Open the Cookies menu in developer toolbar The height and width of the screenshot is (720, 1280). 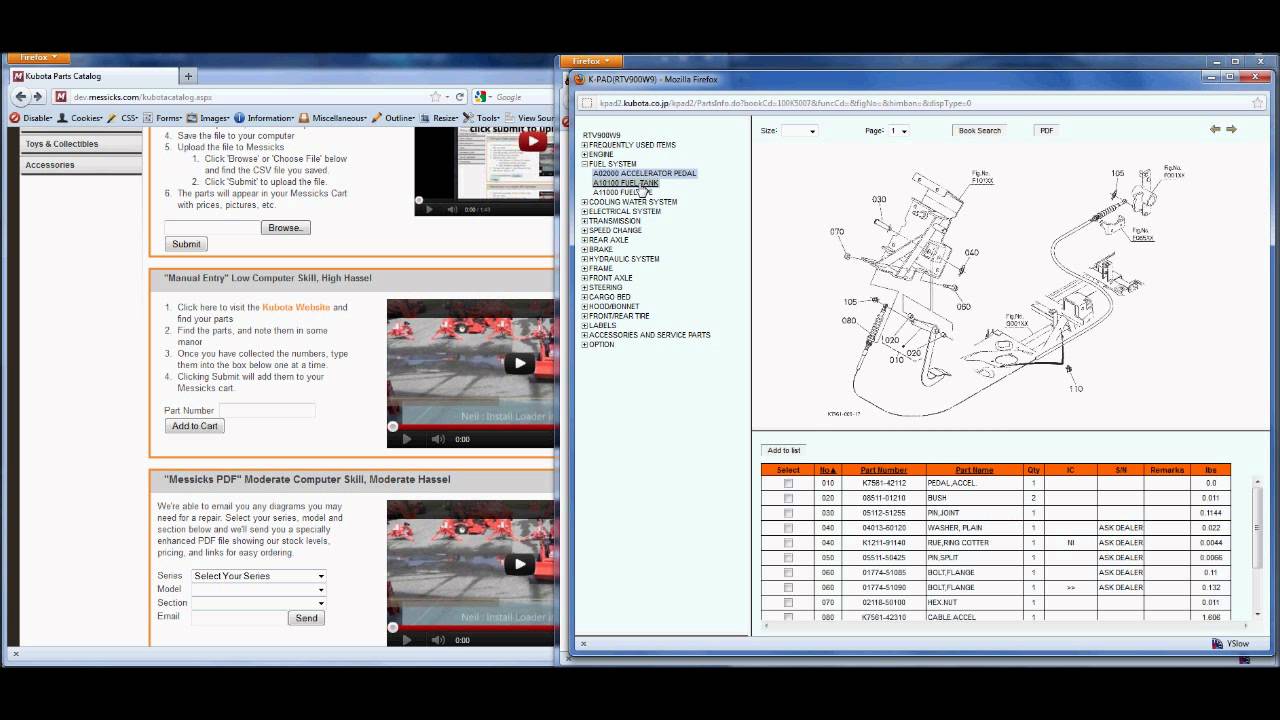point(81,118)
